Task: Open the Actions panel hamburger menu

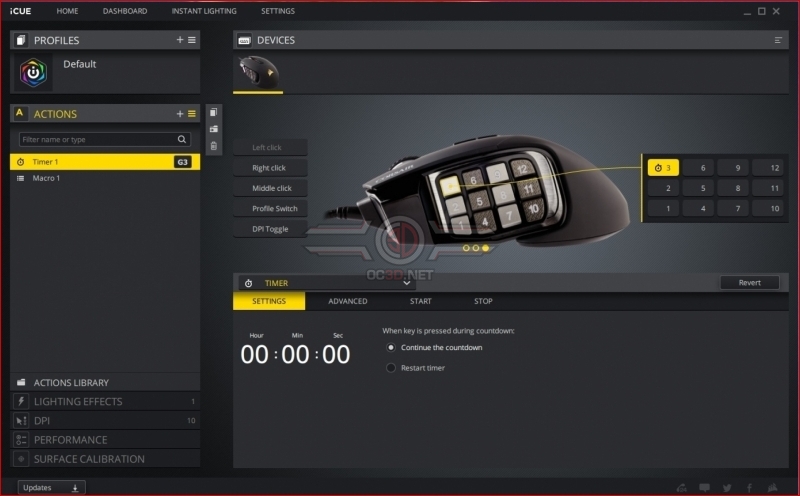Action: [192, 114]
